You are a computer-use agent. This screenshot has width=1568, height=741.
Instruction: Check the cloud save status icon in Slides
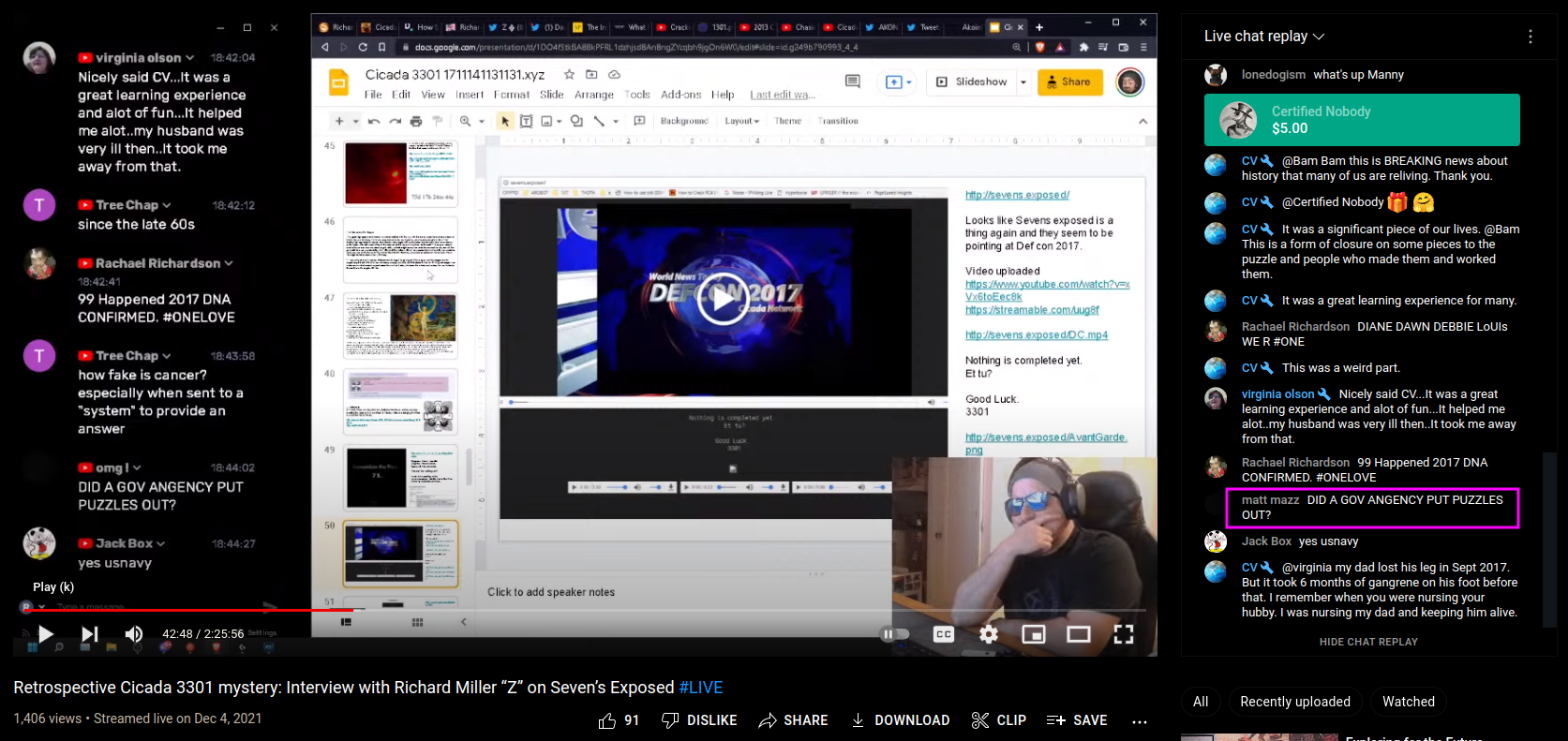pyautogui.click(x=615, y=74)
